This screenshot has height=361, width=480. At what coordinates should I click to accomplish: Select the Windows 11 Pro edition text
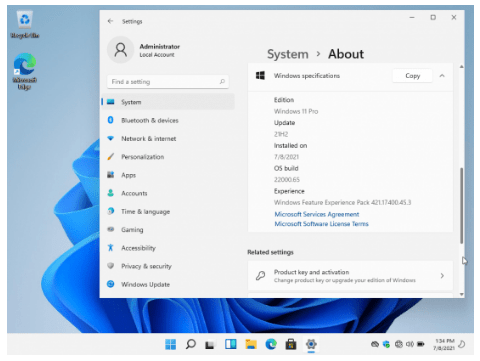(x=296, y=111)
